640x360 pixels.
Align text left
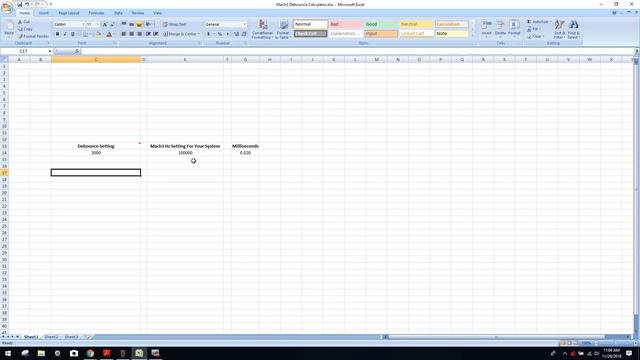coord(124,34)
